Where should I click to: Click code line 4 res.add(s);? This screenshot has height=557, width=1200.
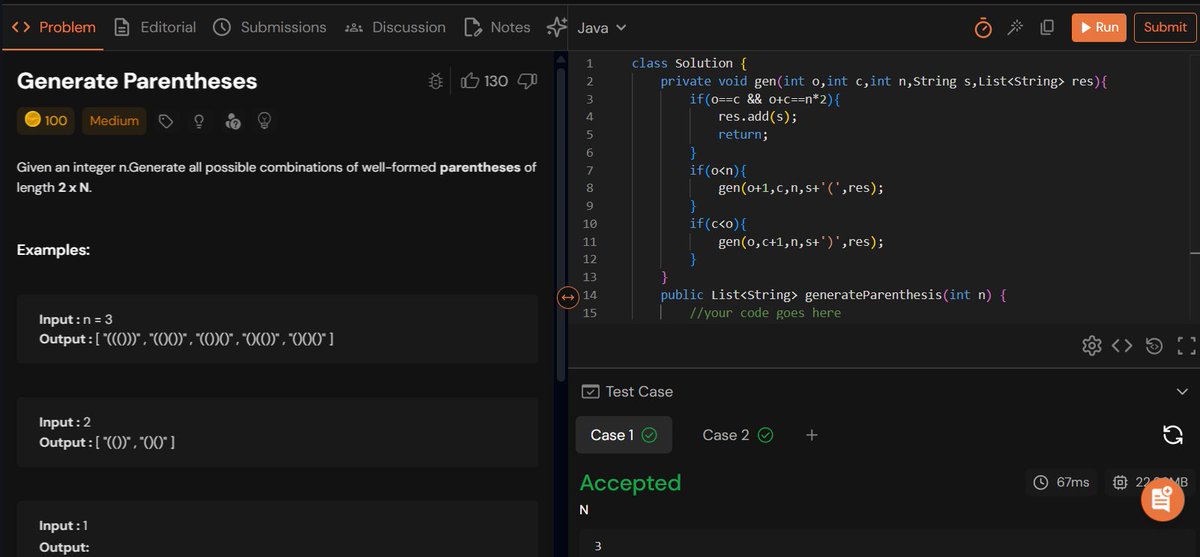pos(758,116)
